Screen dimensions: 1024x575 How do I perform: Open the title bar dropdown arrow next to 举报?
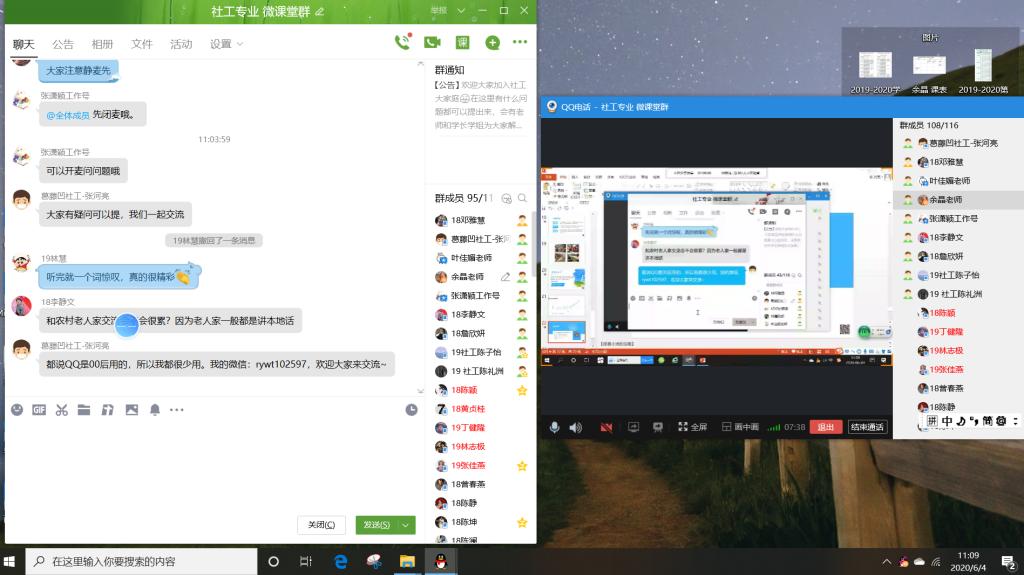(x=461, y=10)
